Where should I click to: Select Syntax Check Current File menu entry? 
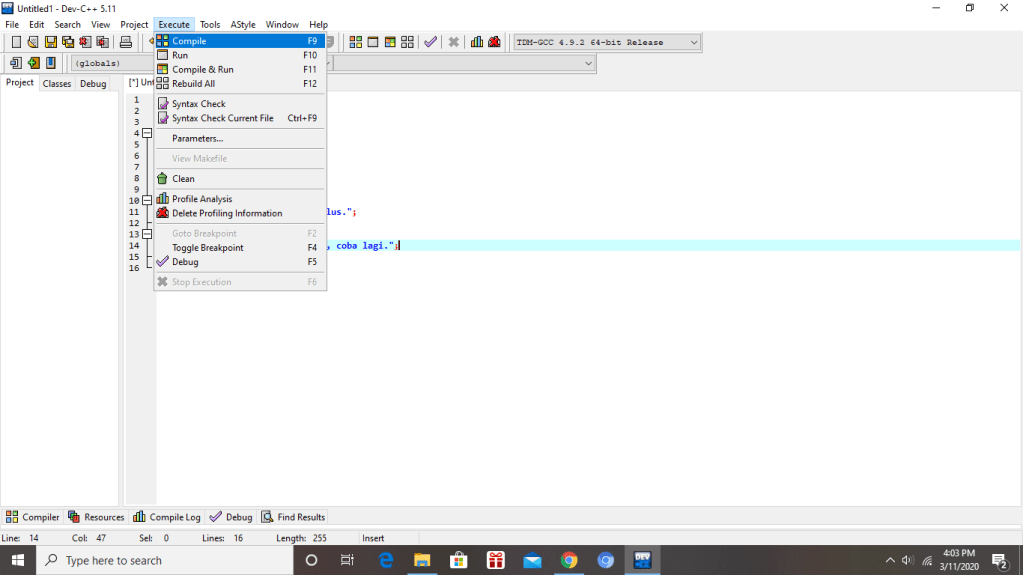(x=222, y=118)
